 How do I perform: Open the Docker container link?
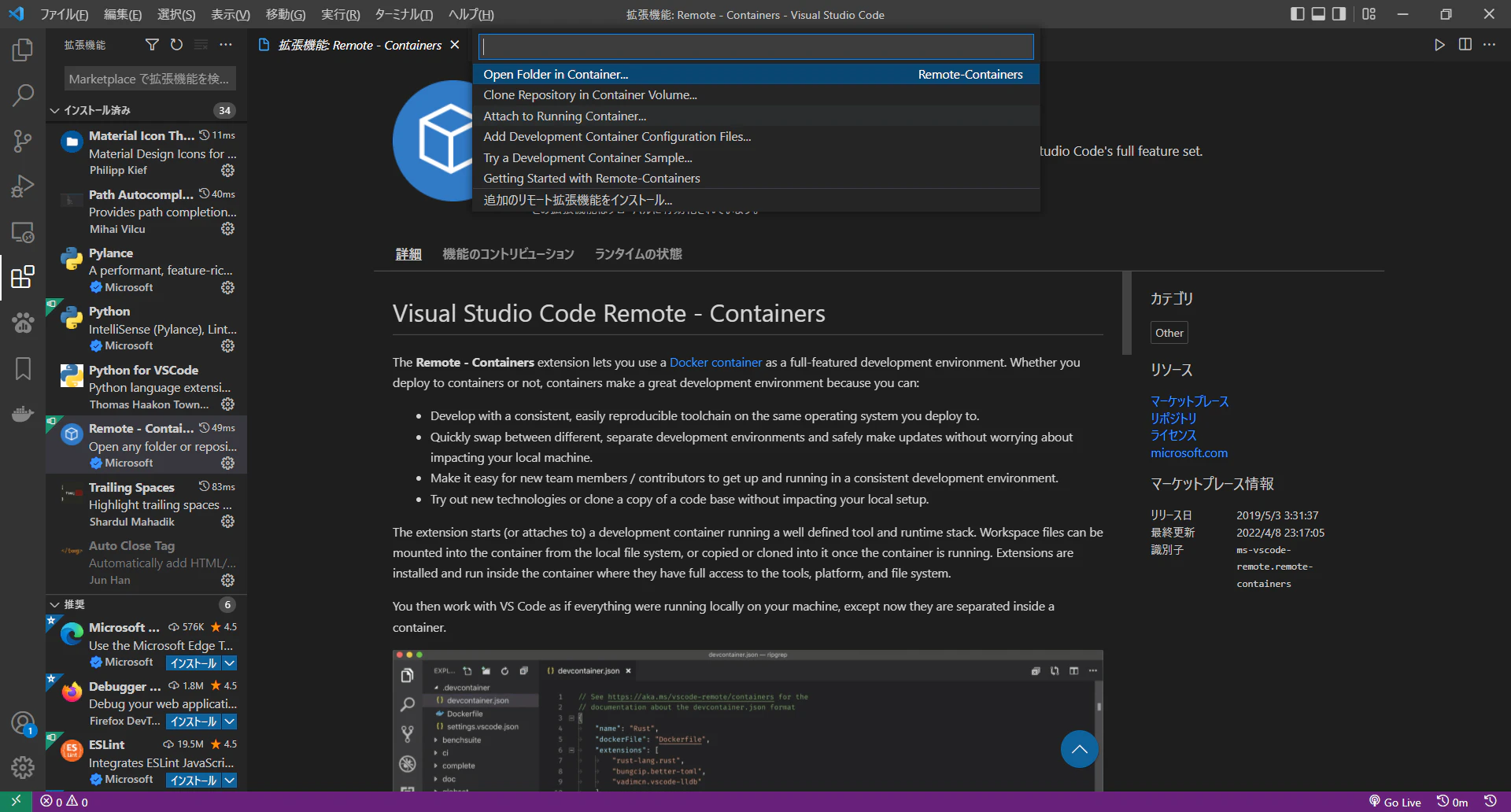715,363
